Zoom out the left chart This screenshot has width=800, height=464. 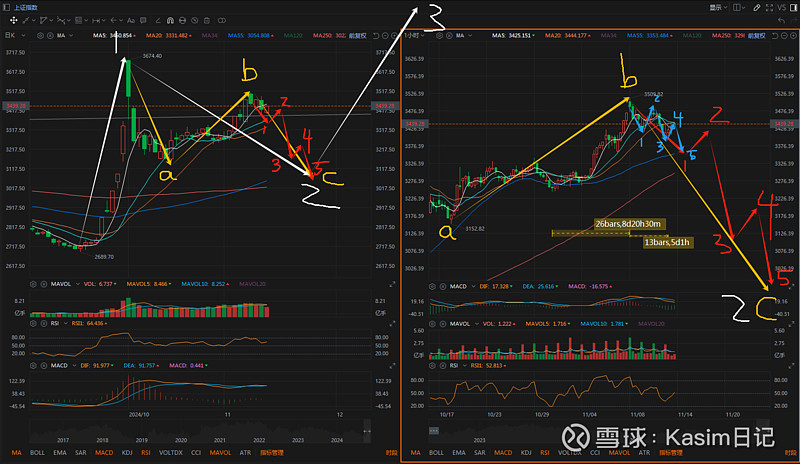point(385,36)
